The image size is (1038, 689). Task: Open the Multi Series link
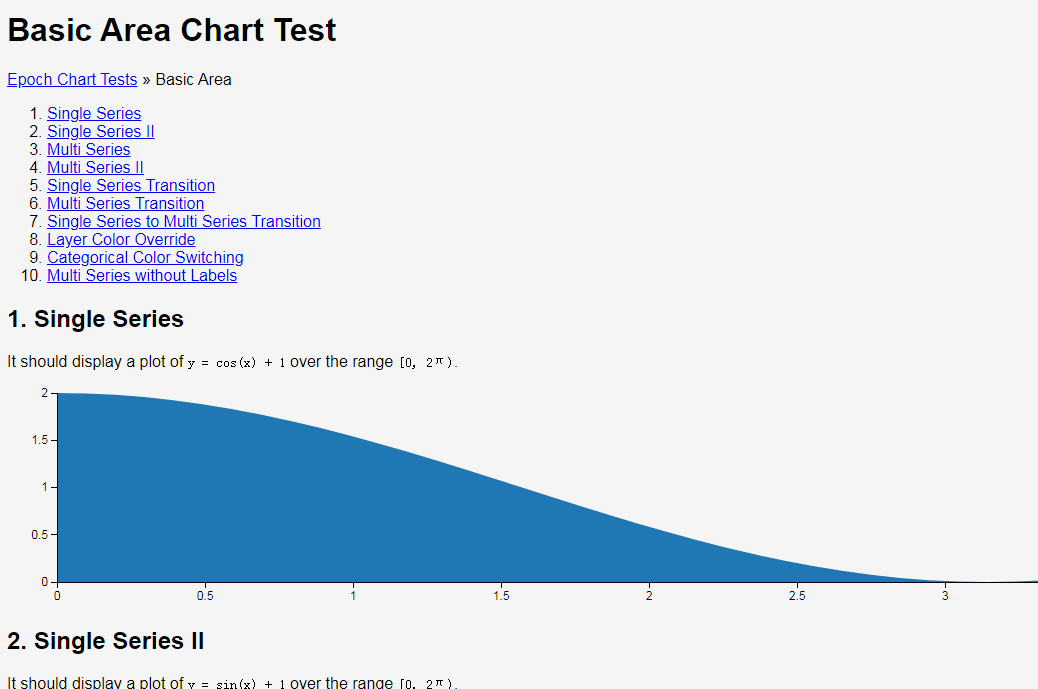click(x=89, y=149)
